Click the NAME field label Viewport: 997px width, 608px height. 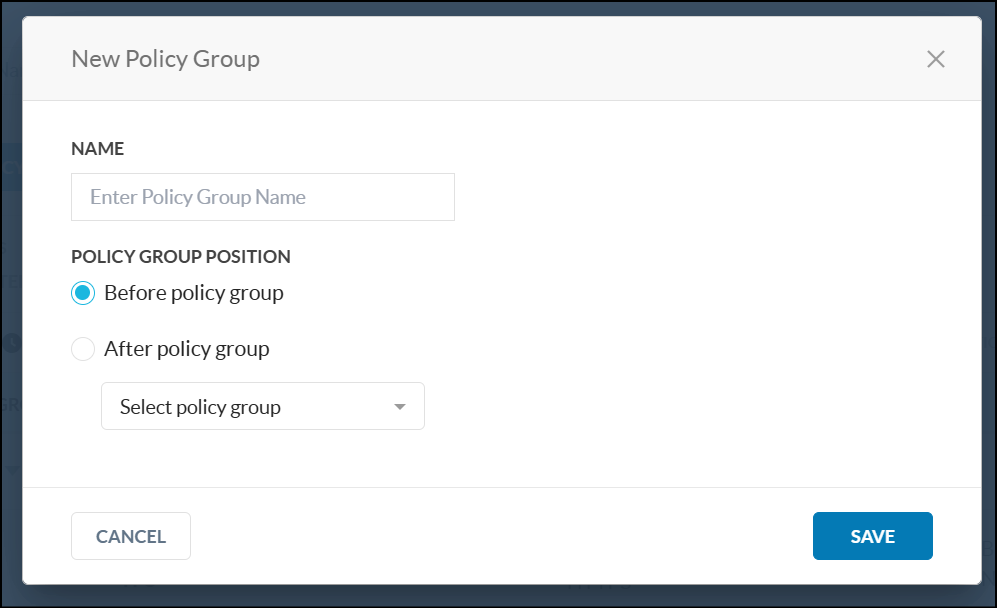(x=97, y=148)
